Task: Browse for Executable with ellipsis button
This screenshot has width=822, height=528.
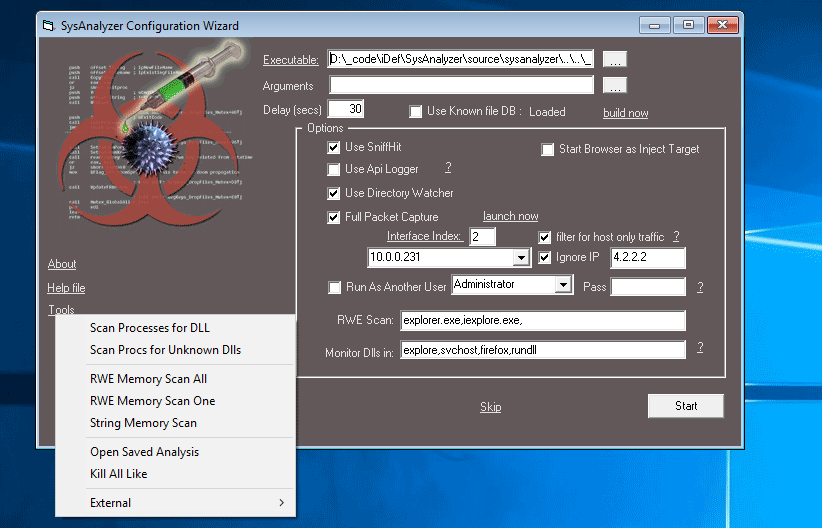Action: pyautogui.click(x=615, y=59)
